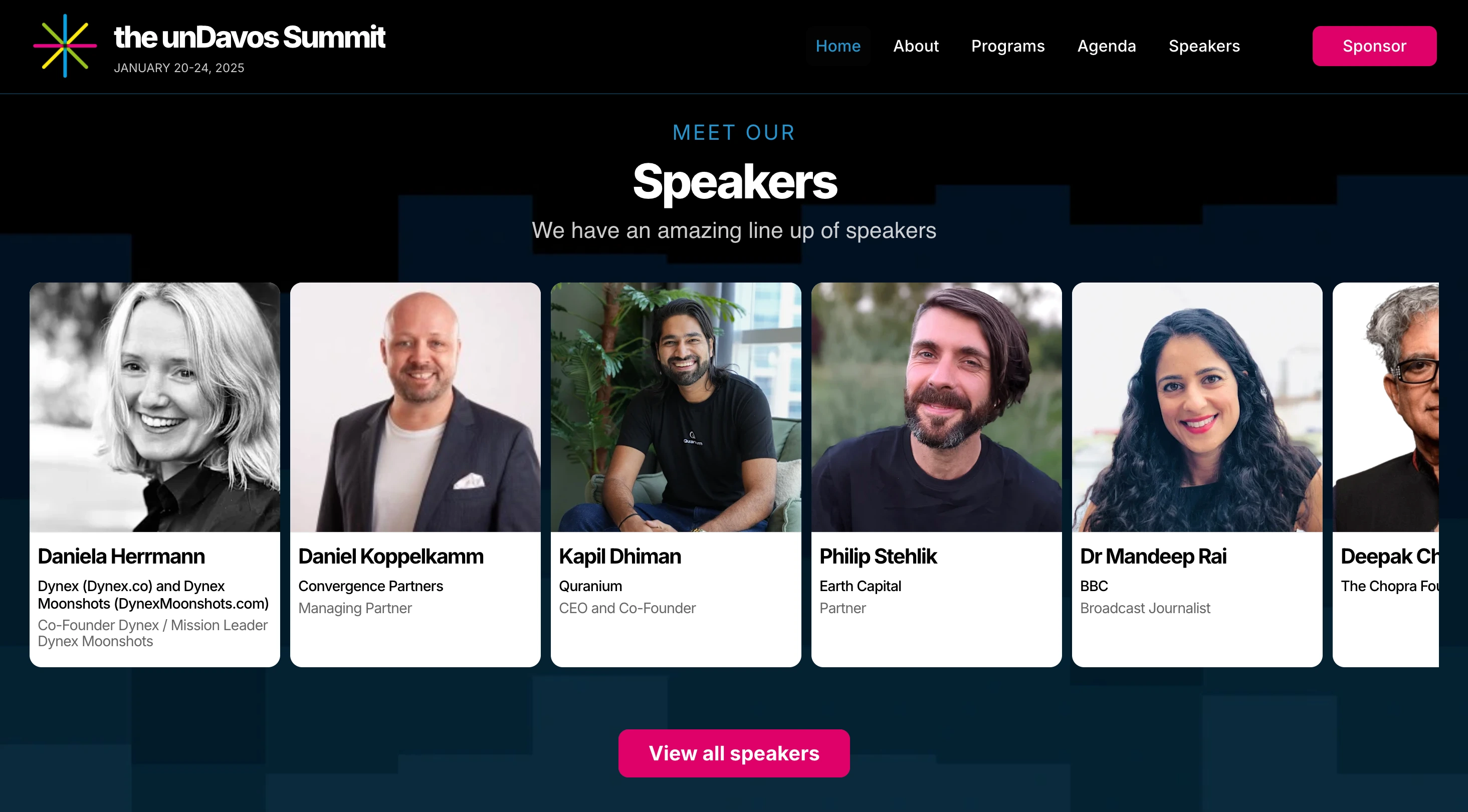The width and height of the screenshot is (1468, 812).
Task: Click the Daniela Herrmann name heading
Action: coord(121,557)
